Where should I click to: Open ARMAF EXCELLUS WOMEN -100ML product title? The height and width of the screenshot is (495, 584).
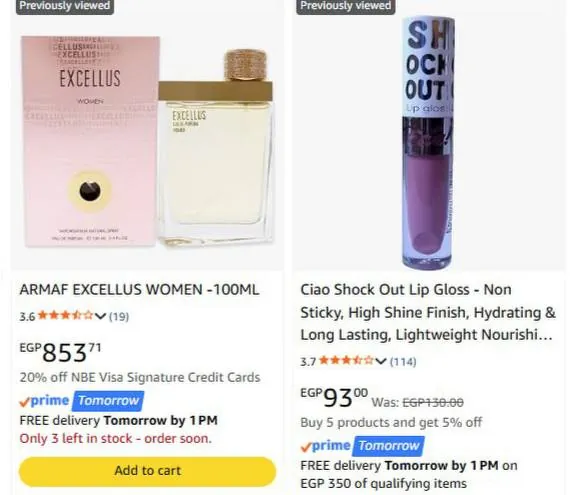pos(139,289)
